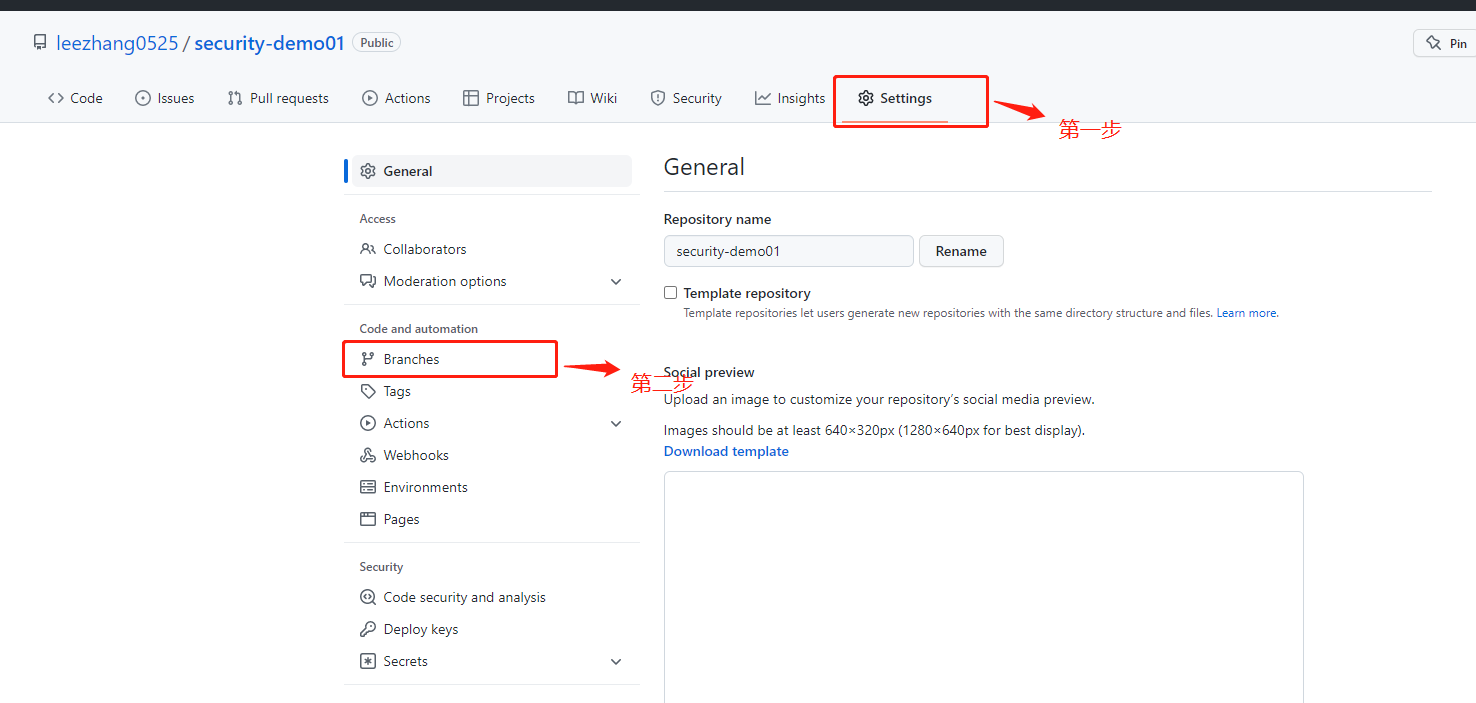Open the Pull requests tab
Viewport: 1476px width, 703px height.
click(x=278, y=98)
